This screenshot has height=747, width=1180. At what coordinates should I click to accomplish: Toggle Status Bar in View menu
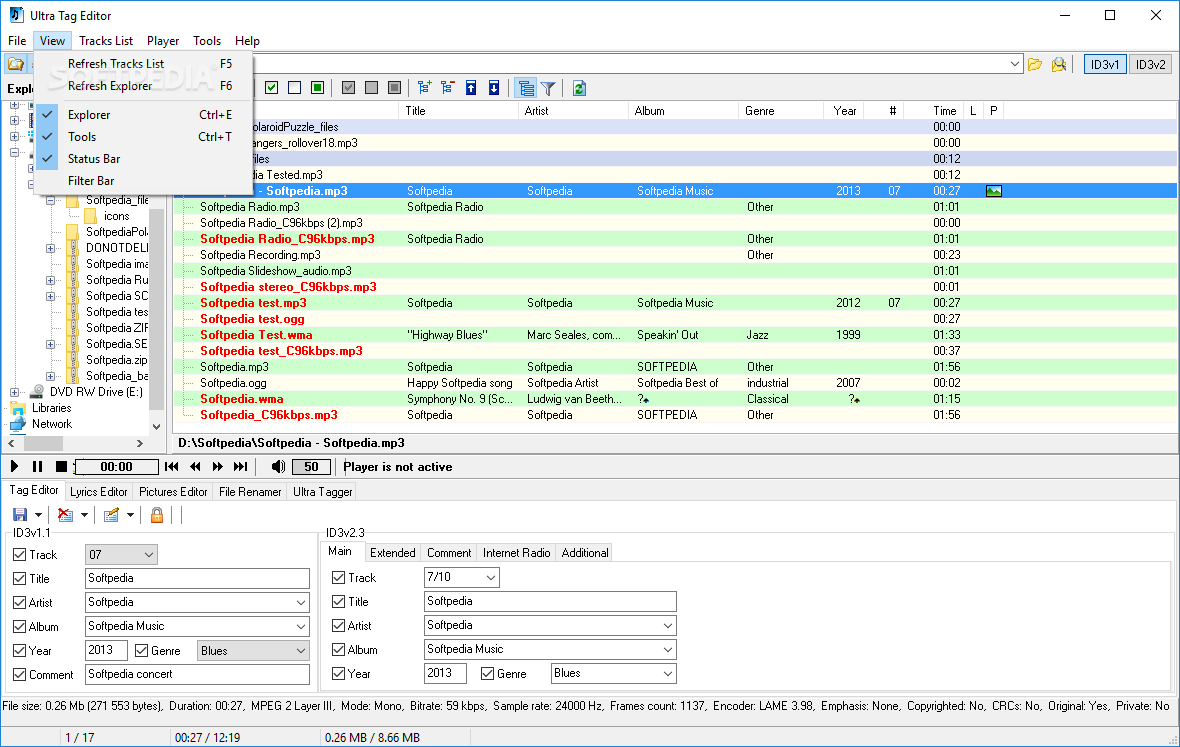click(x=143, y=159)
